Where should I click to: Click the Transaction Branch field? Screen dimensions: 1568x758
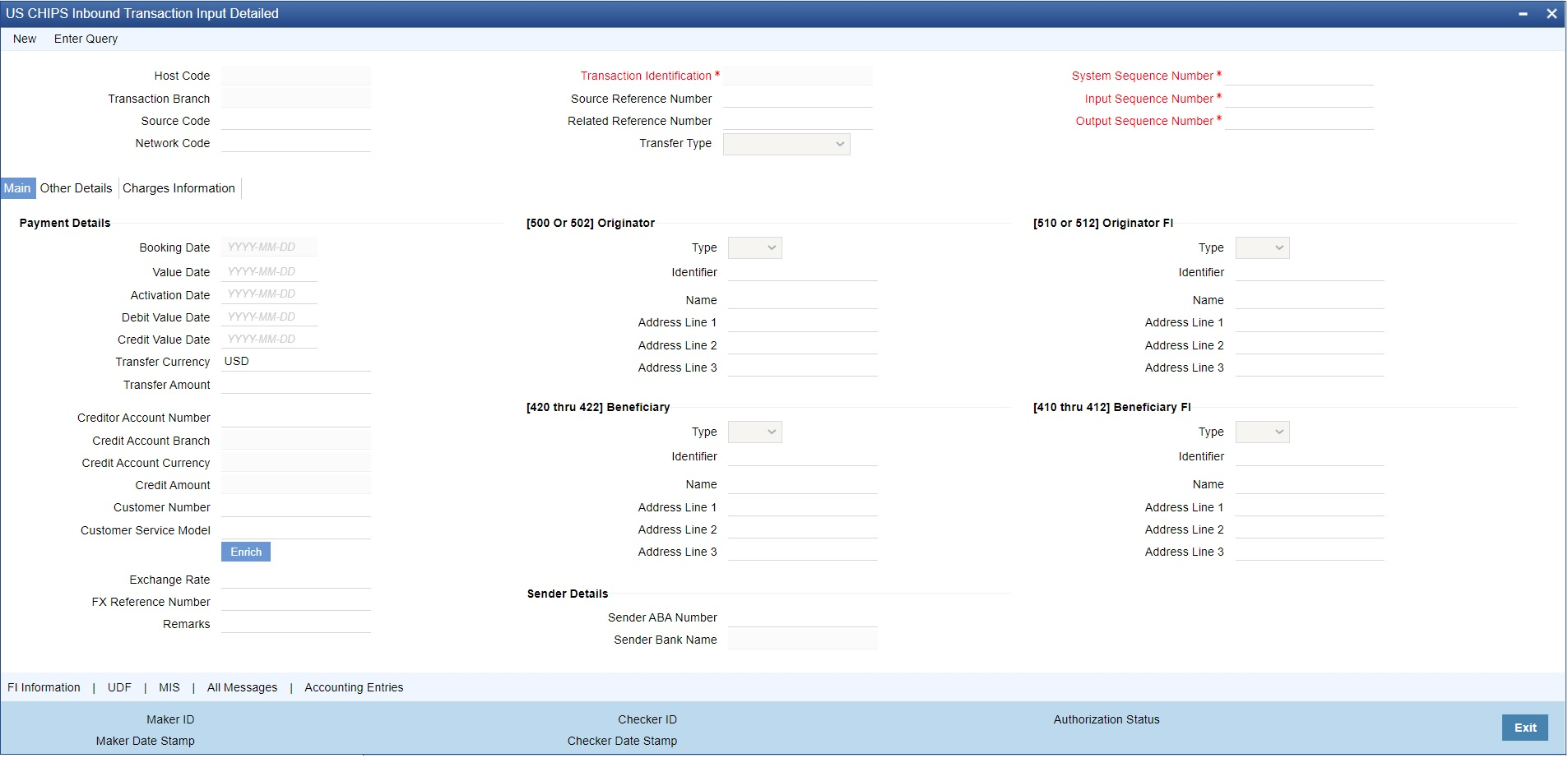[296, 99]
